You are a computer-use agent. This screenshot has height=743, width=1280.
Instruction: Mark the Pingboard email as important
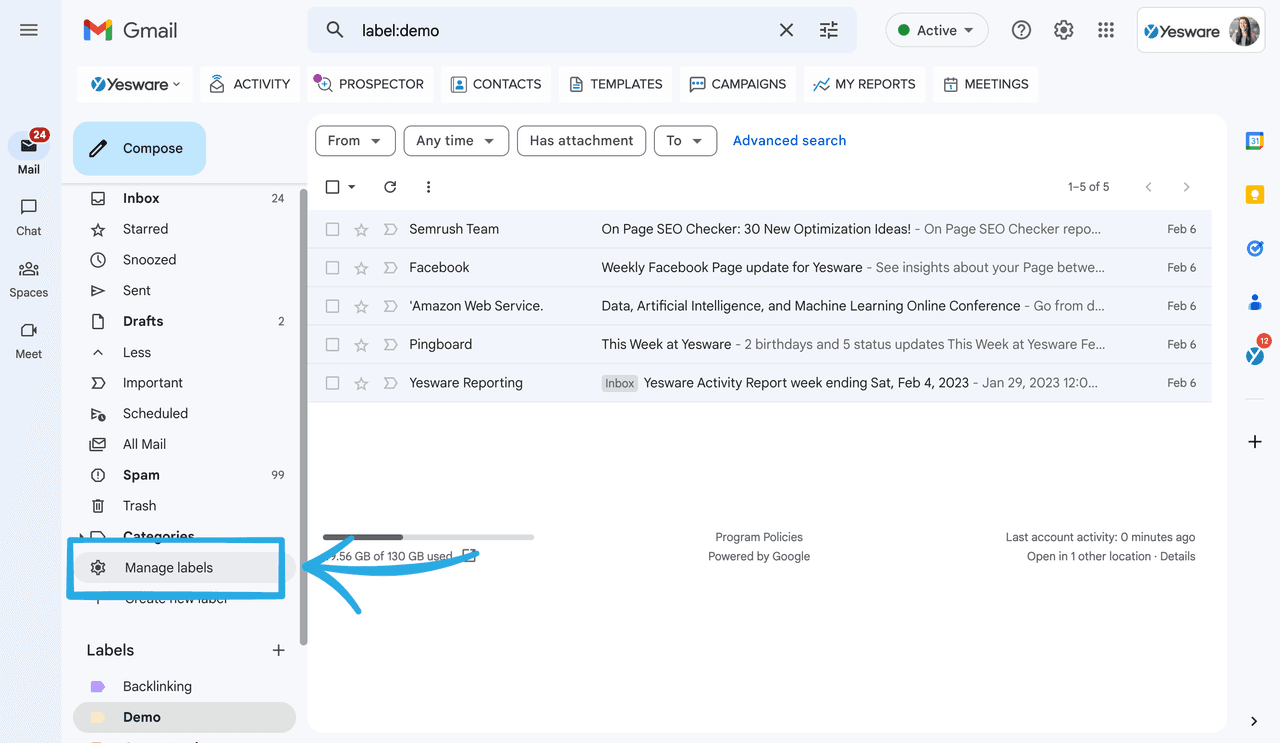pos(389,344)
